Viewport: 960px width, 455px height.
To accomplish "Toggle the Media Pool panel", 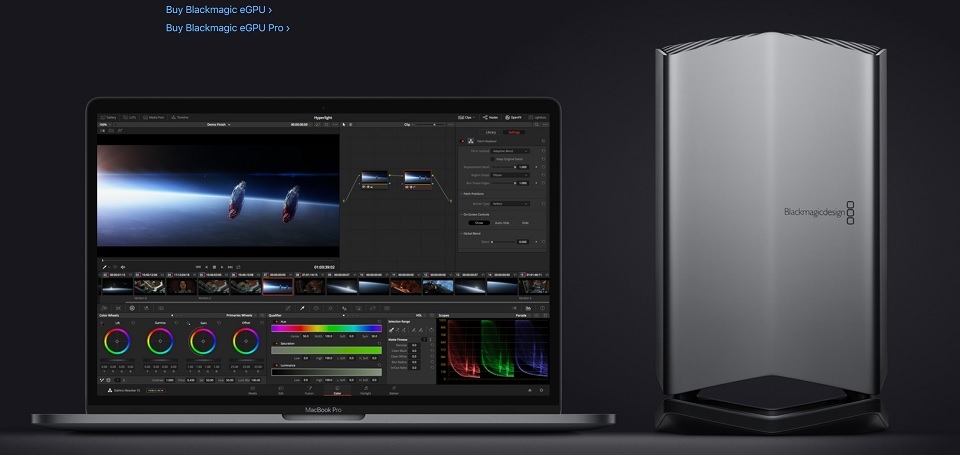I will coord(154,117).
